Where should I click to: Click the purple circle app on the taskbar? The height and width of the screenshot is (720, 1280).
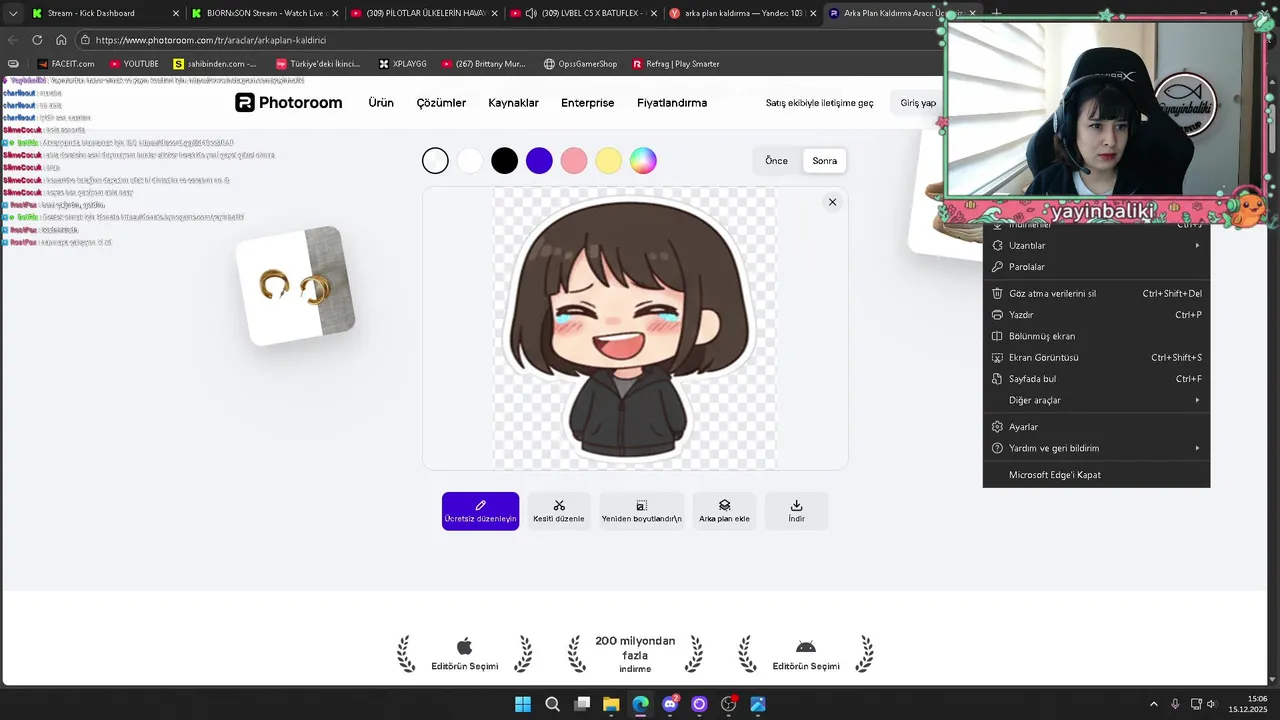pyautogui.click(x=699, y=704)
